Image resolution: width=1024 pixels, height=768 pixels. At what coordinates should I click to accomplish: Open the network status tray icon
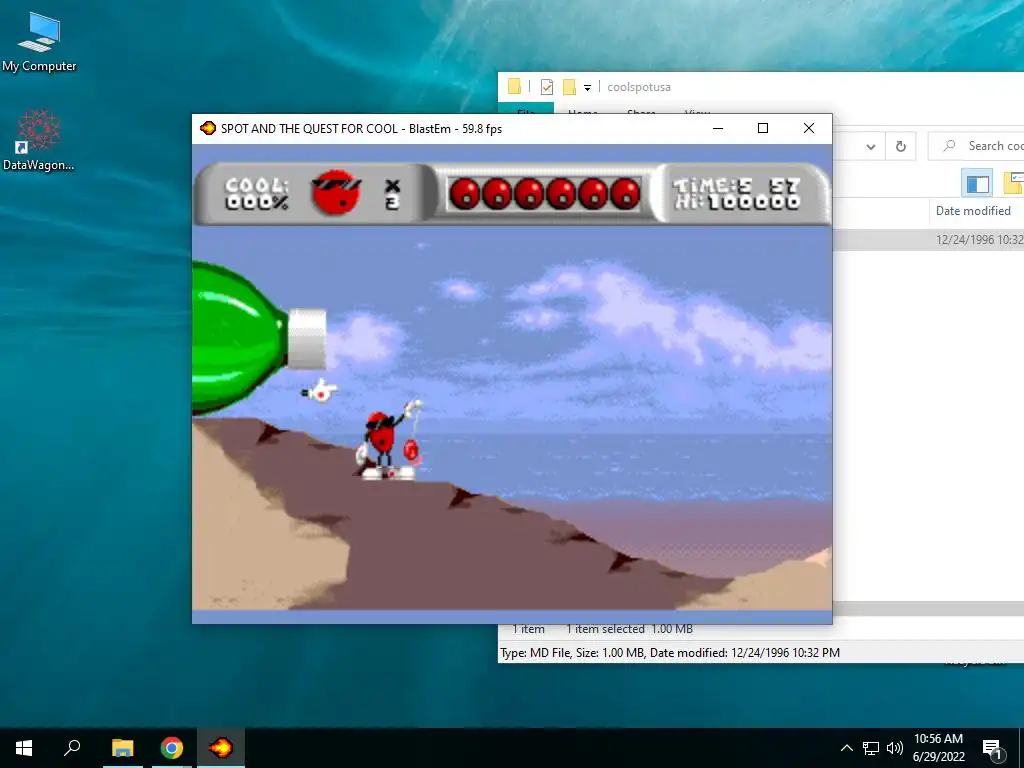(871, 748)
